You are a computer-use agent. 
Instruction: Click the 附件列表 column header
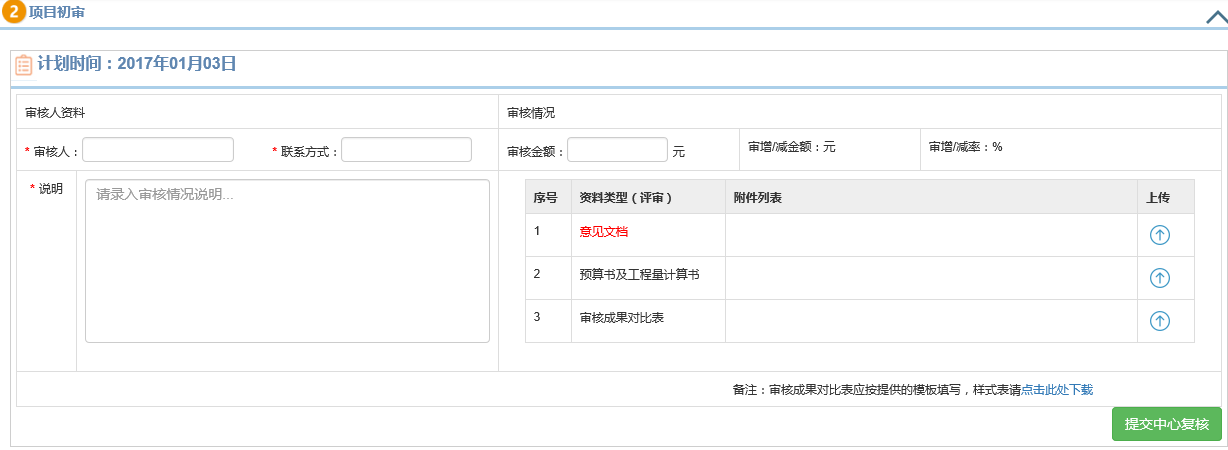coord(757,198)
